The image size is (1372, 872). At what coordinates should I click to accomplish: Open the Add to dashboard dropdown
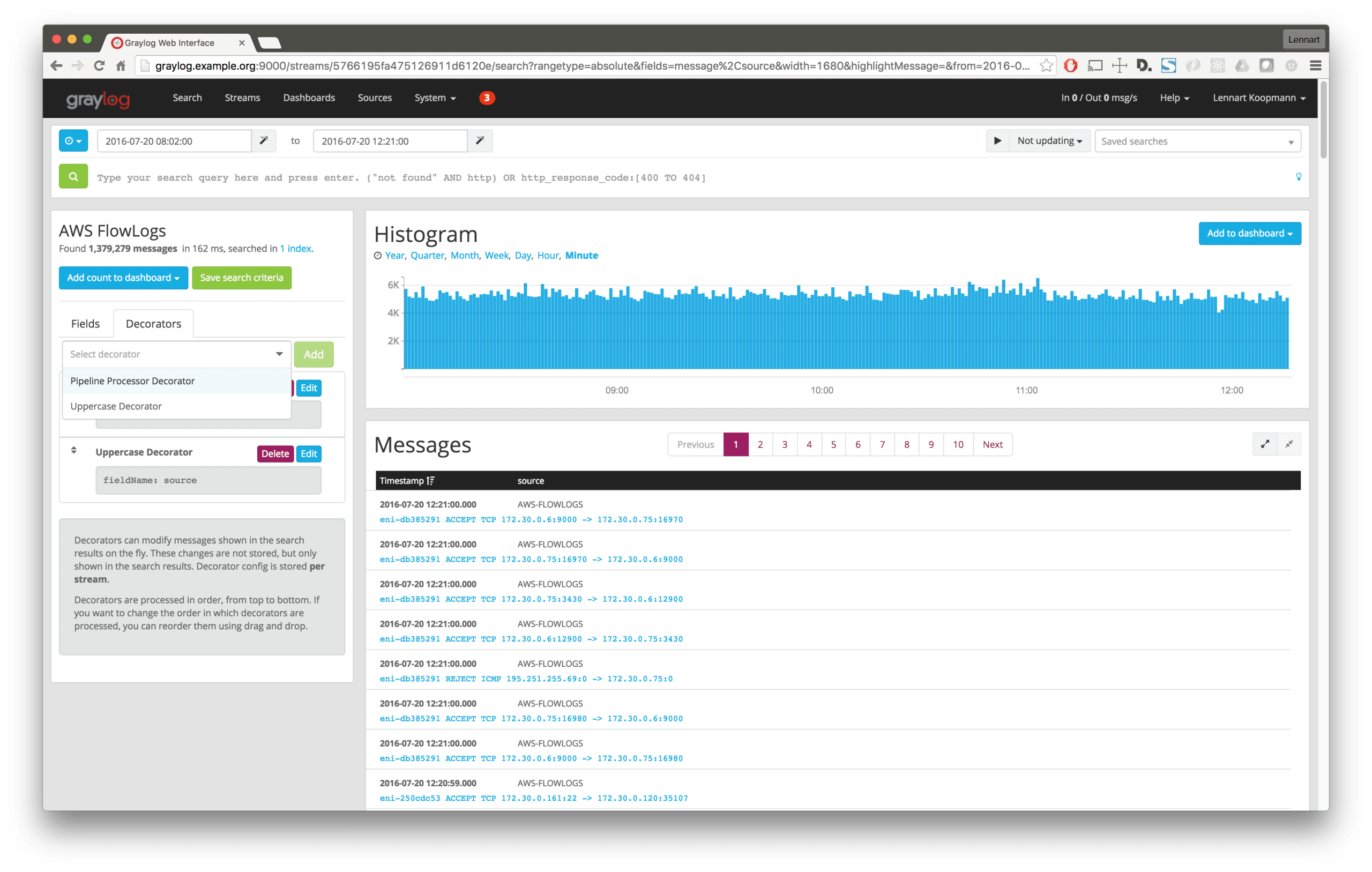[1249, 233]
